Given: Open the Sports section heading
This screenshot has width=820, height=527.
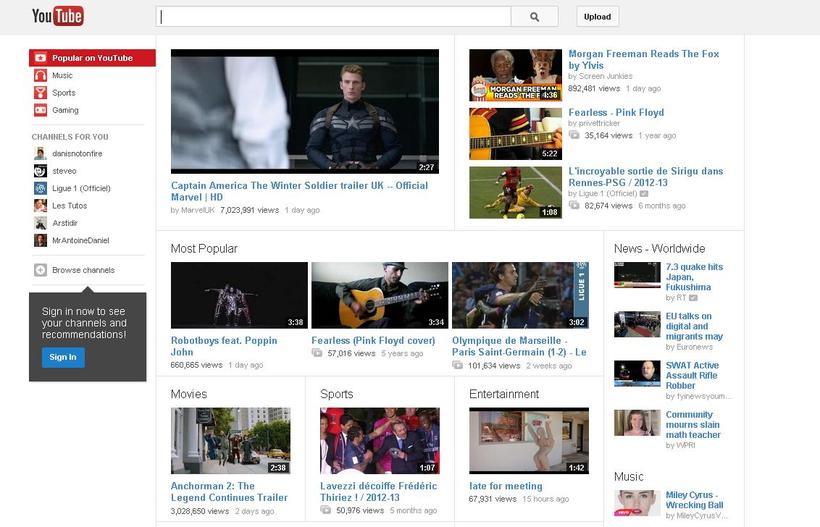Looking at the screenshot, I should (x=337, y=394).
